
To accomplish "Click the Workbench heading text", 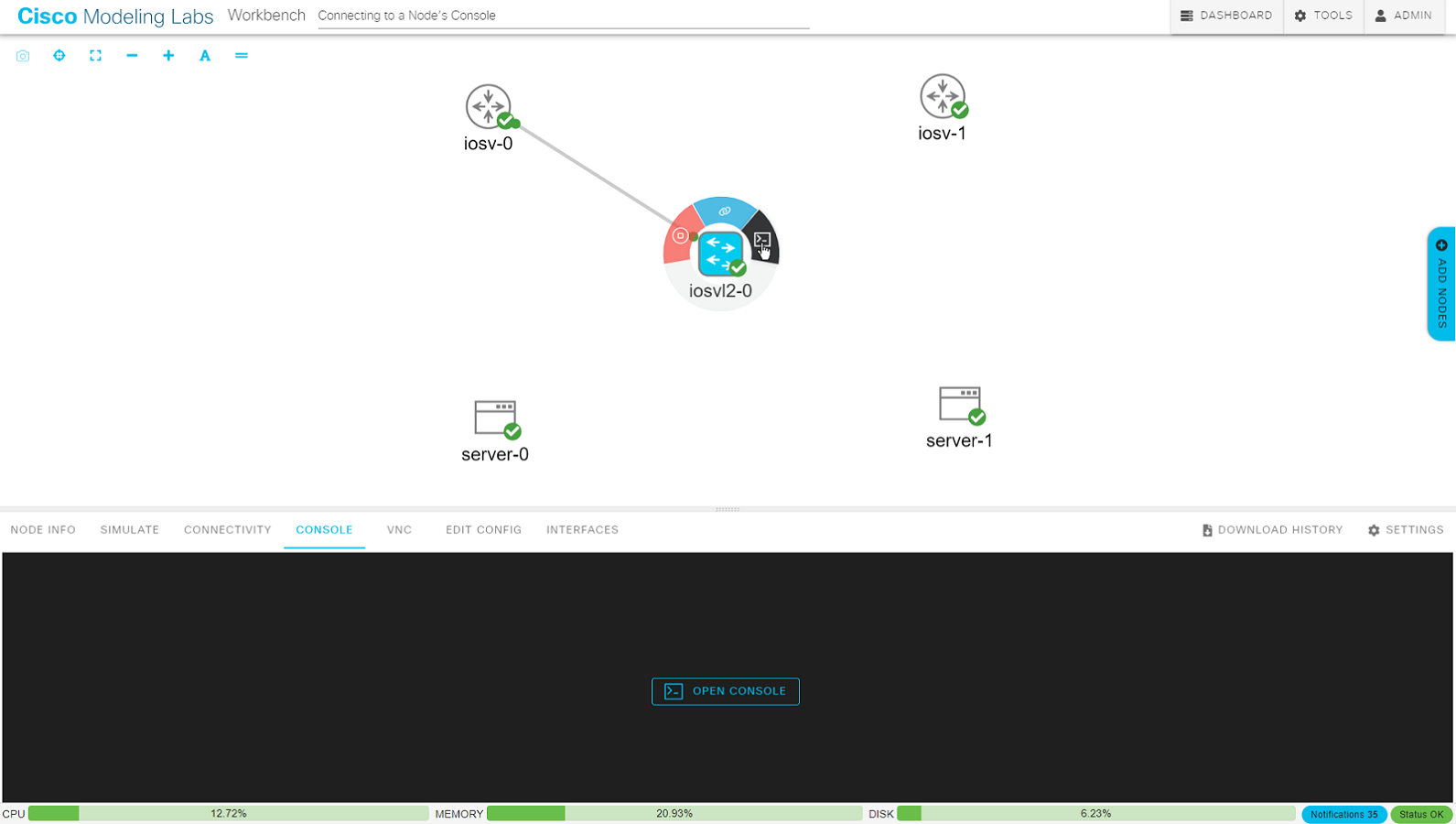I will click(x=266, y=16).
